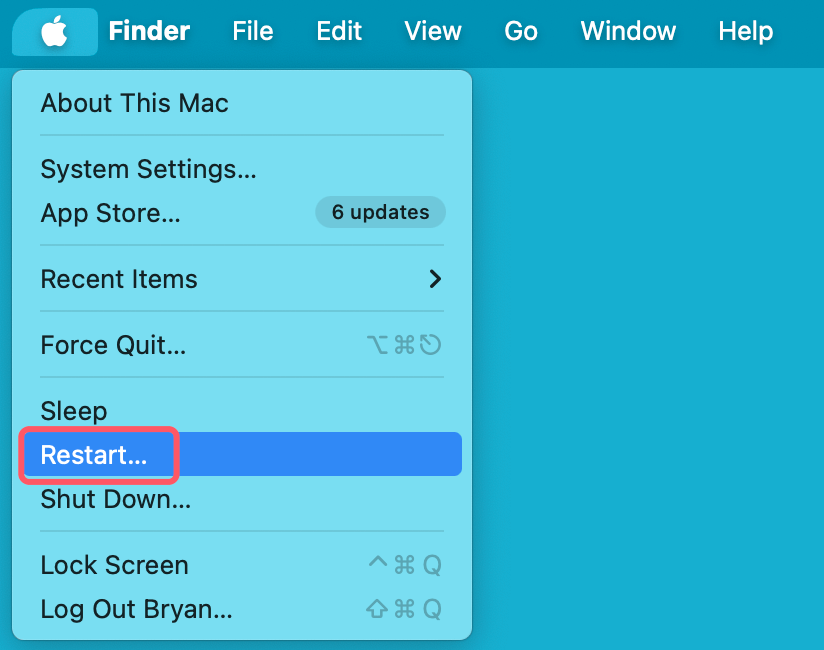This screenshot has width=824, height=650.
Task: Click the Window menu
Action: coord(627,31)
